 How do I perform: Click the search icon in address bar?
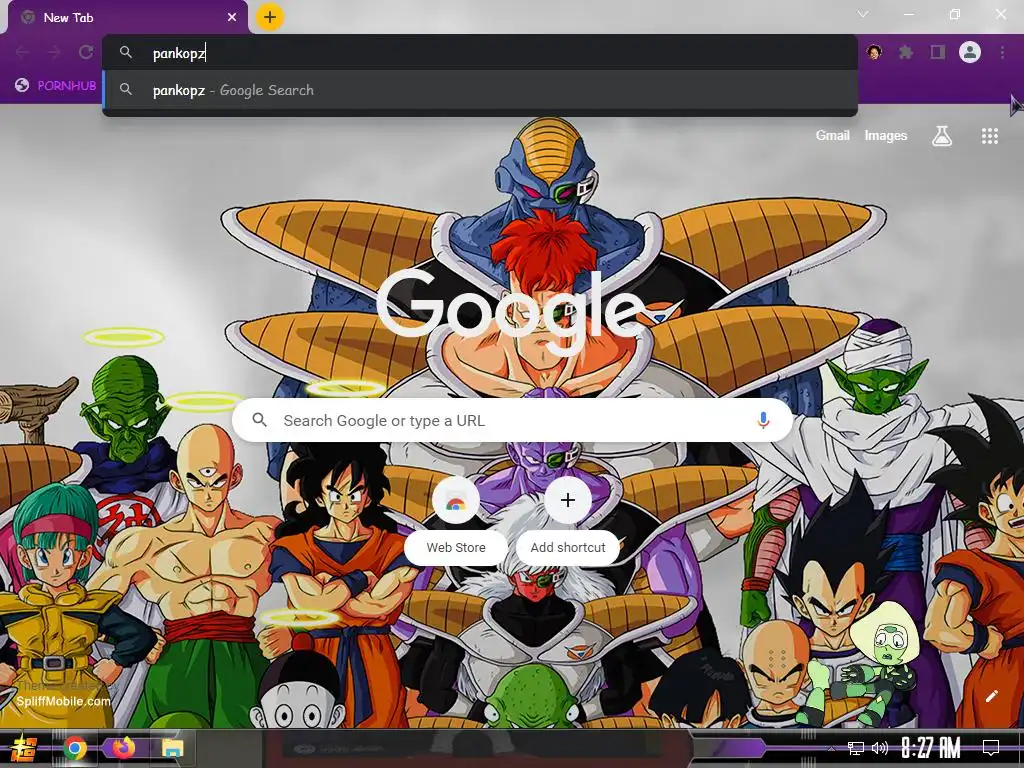point(126,52)
